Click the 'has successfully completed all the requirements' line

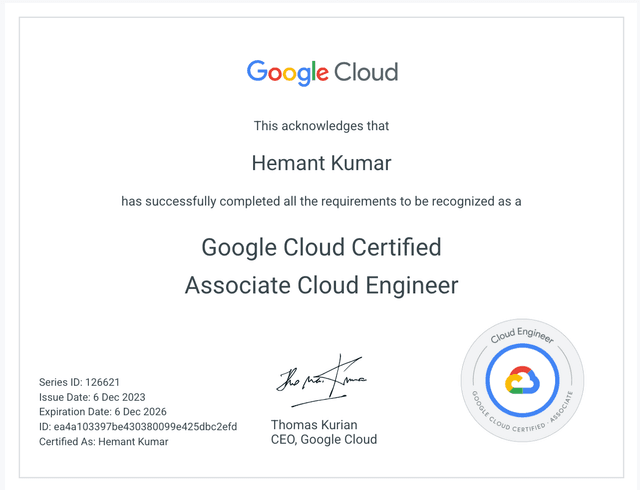click(321, 201)
